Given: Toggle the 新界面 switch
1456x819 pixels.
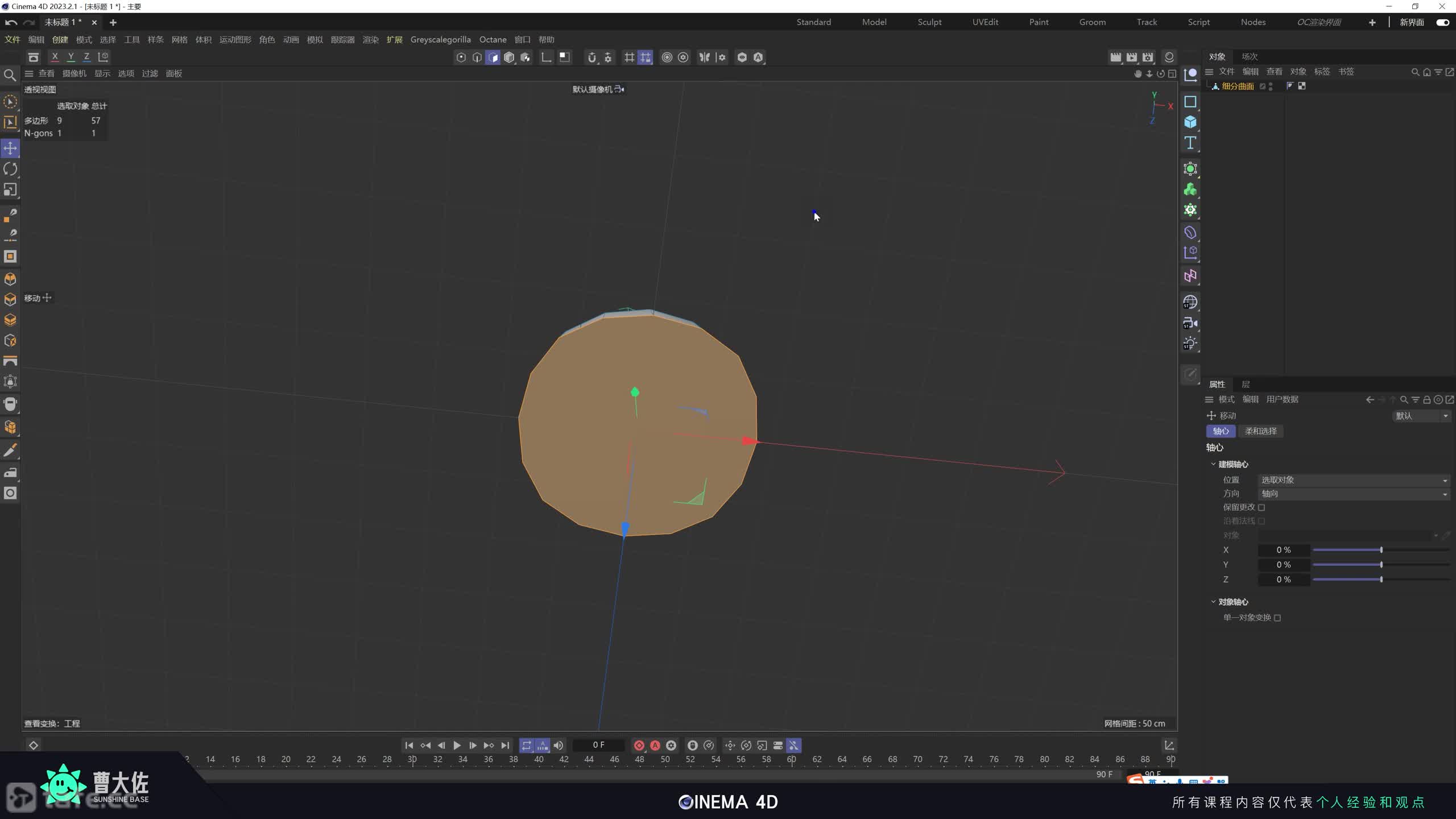Looking at the screenshot, I should 1442,22.
